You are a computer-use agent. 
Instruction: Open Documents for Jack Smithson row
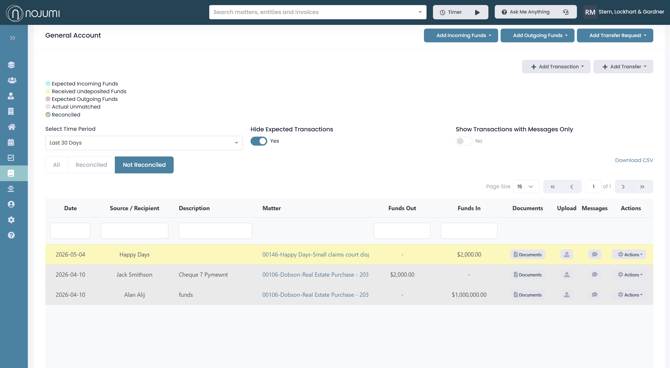point(528,274)
